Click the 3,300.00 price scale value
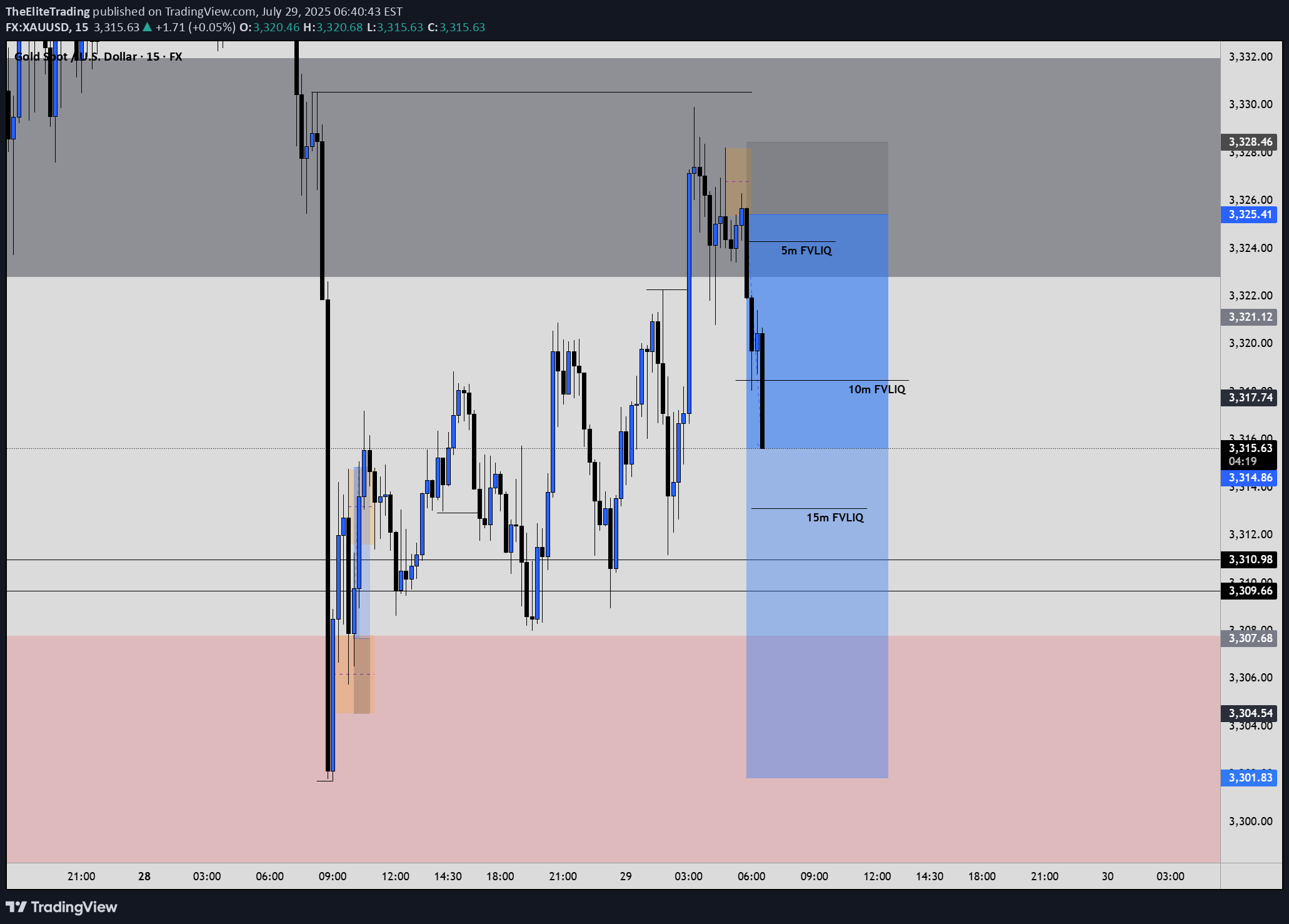The height and width of the screenshot is (924, 1289). point(1250,821)
